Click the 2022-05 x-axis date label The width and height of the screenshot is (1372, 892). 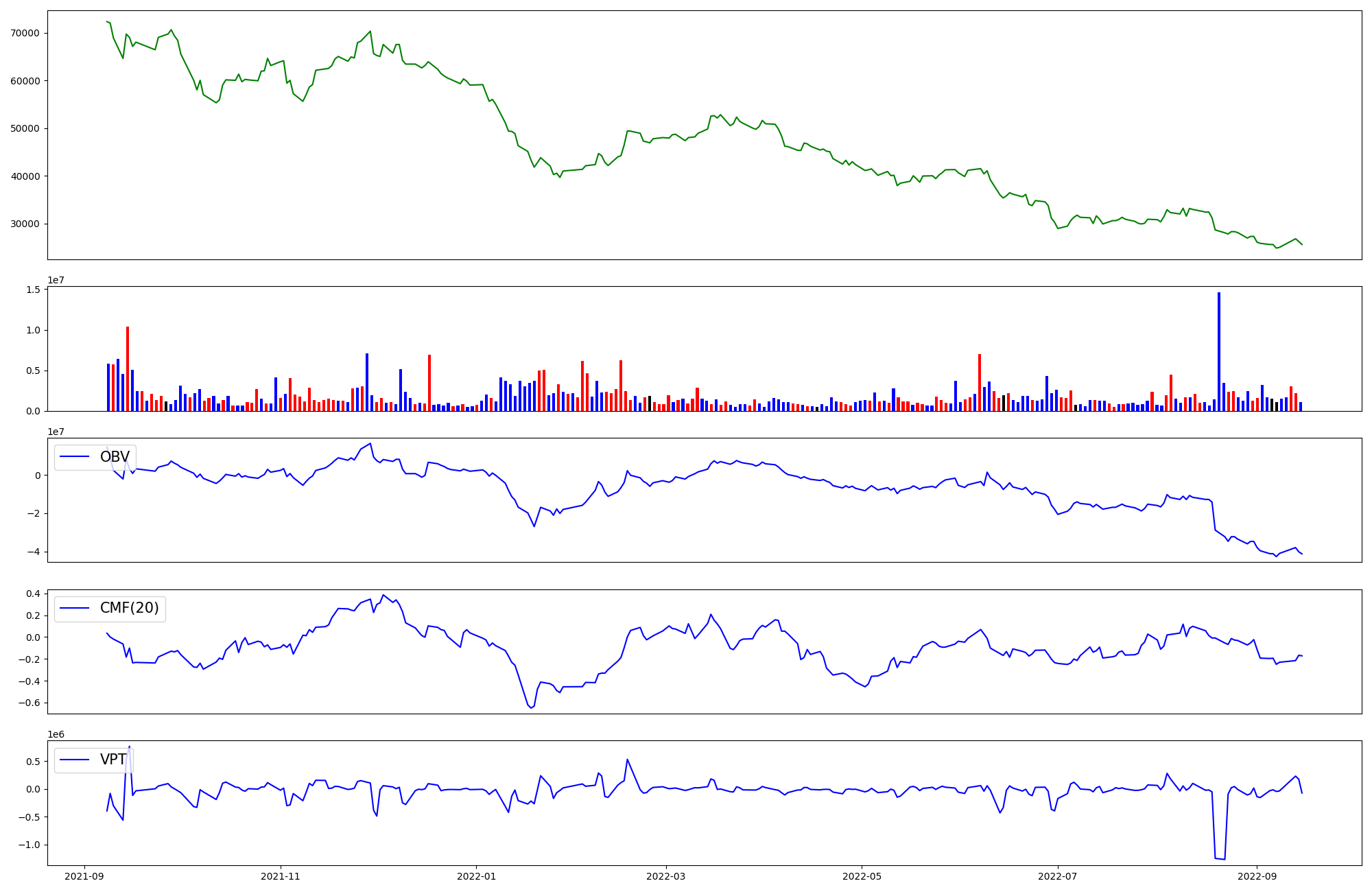tap(862, 876)
